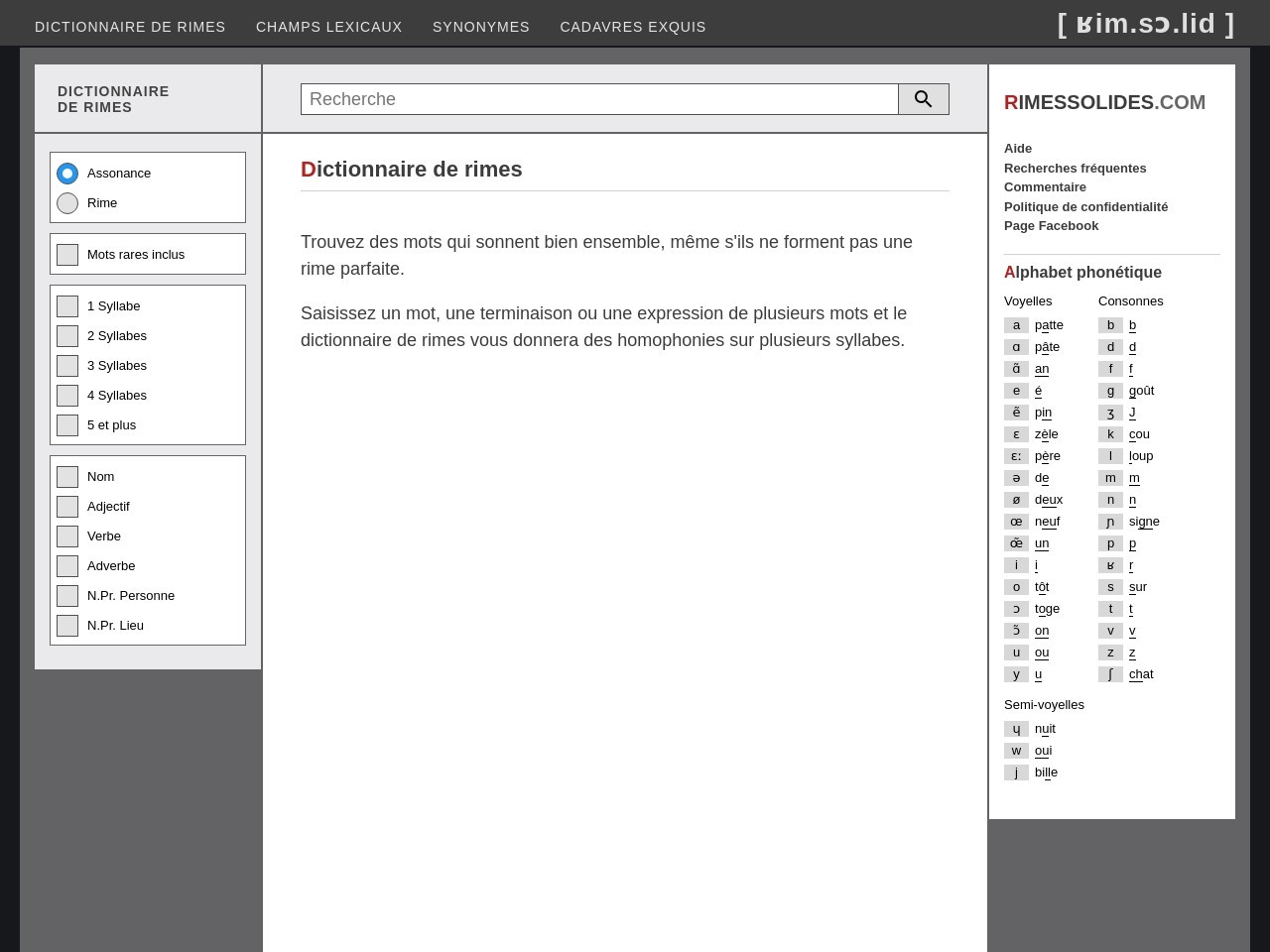Insert consonant 'd' symbol
This screenshot has height=952, width=1270.
point(1110,347)
